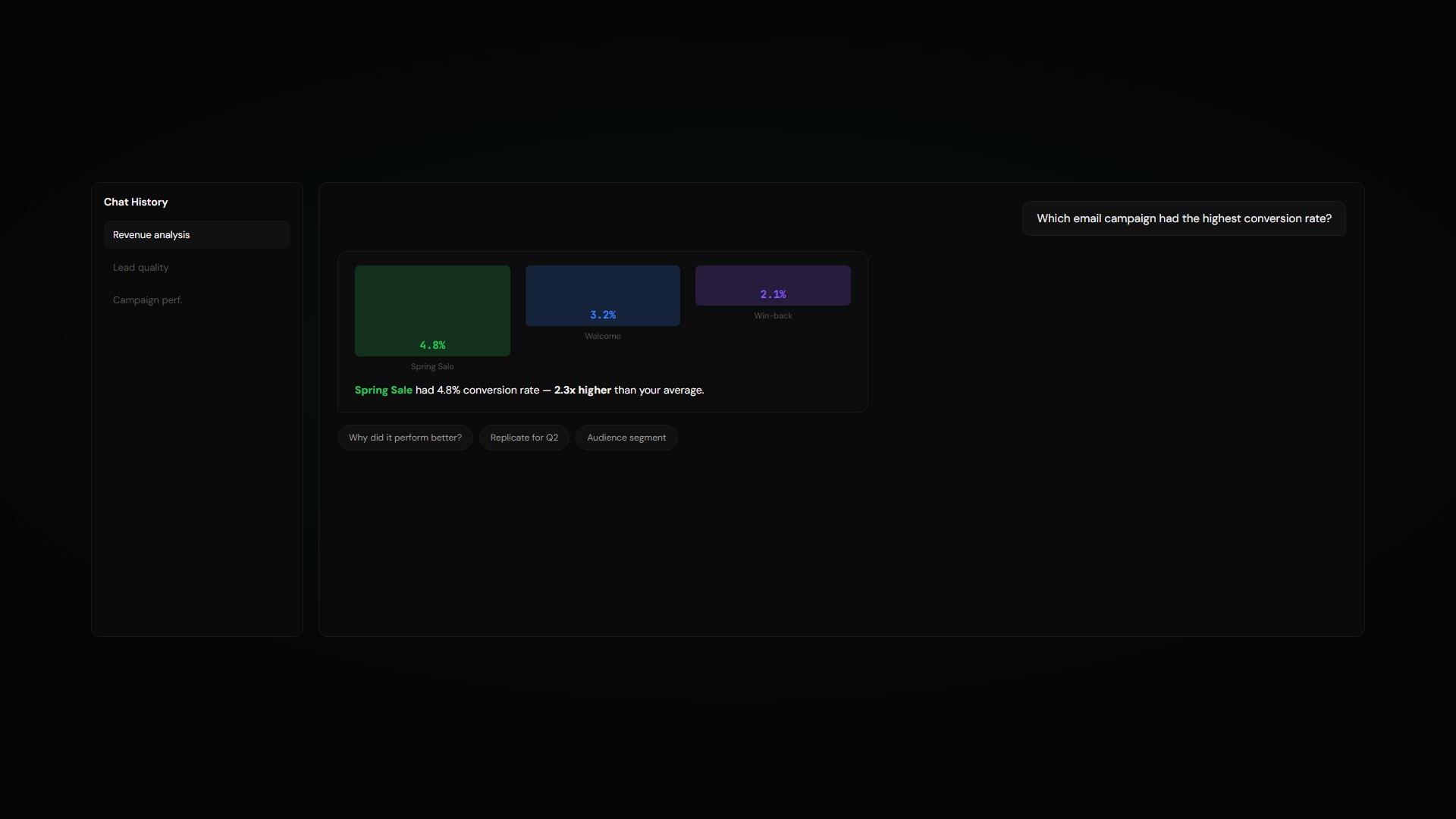Click the 3.2% value label

603,315
